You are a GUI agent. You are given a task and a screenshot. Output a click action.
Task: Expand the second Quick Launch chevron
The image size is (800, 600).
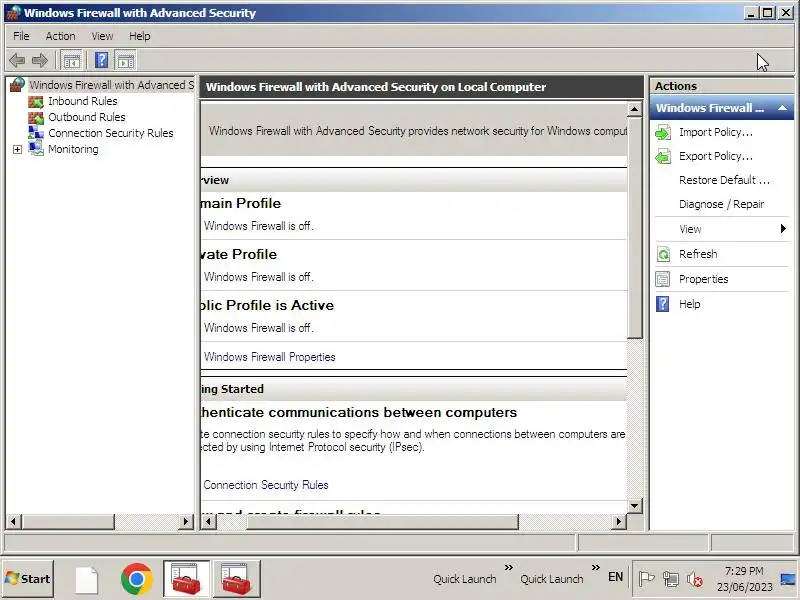pos(595,567)
